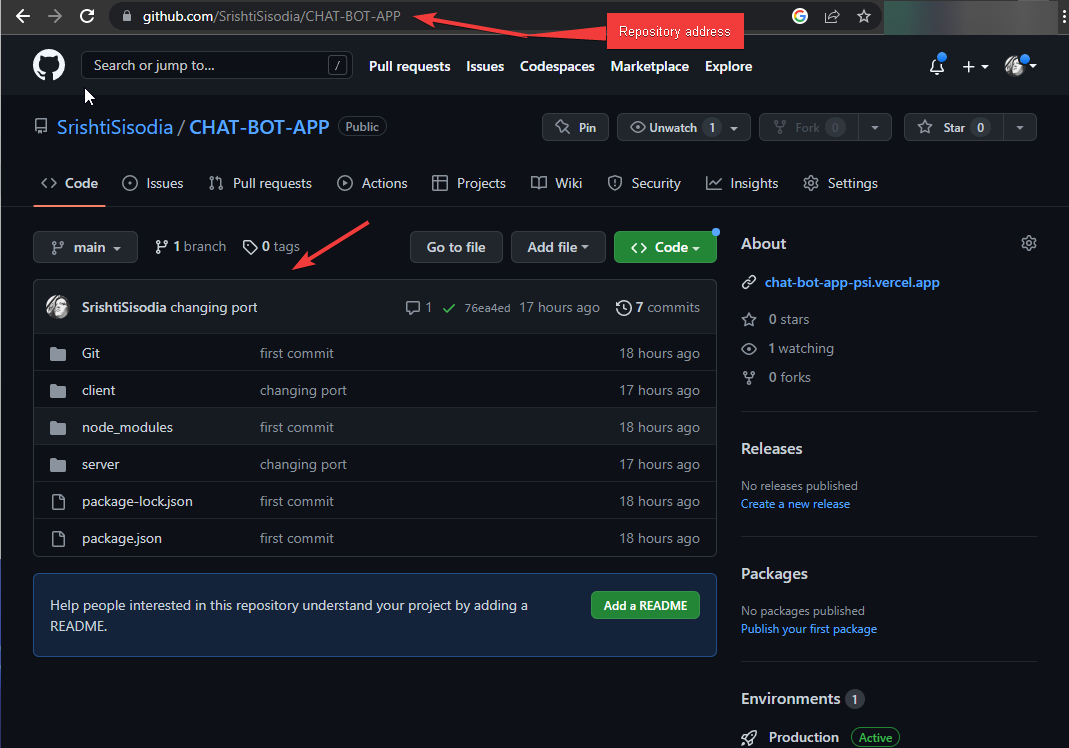This screenshot has width=1069, height=748.
Task: Open CHAT-BOT-APP repository name link
Action: [259, 128]
